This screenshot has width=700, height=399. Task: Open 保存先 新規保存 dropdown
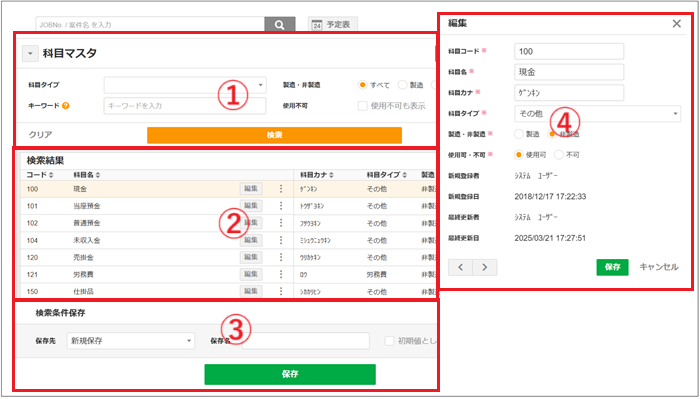(131, 341)
